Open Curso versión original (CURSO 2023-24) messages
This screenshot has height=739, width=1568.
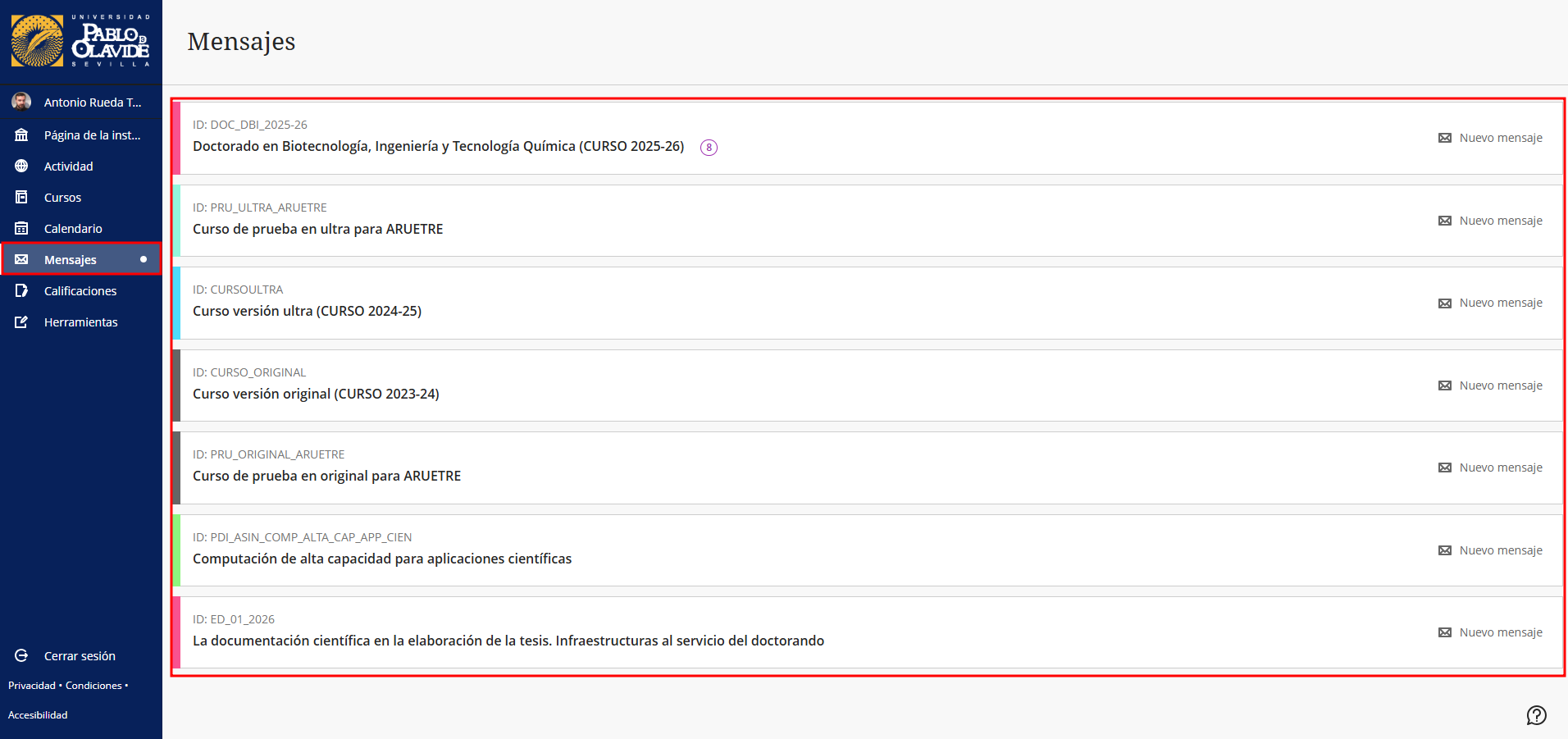pyautogui.click(x=316, y=394)
